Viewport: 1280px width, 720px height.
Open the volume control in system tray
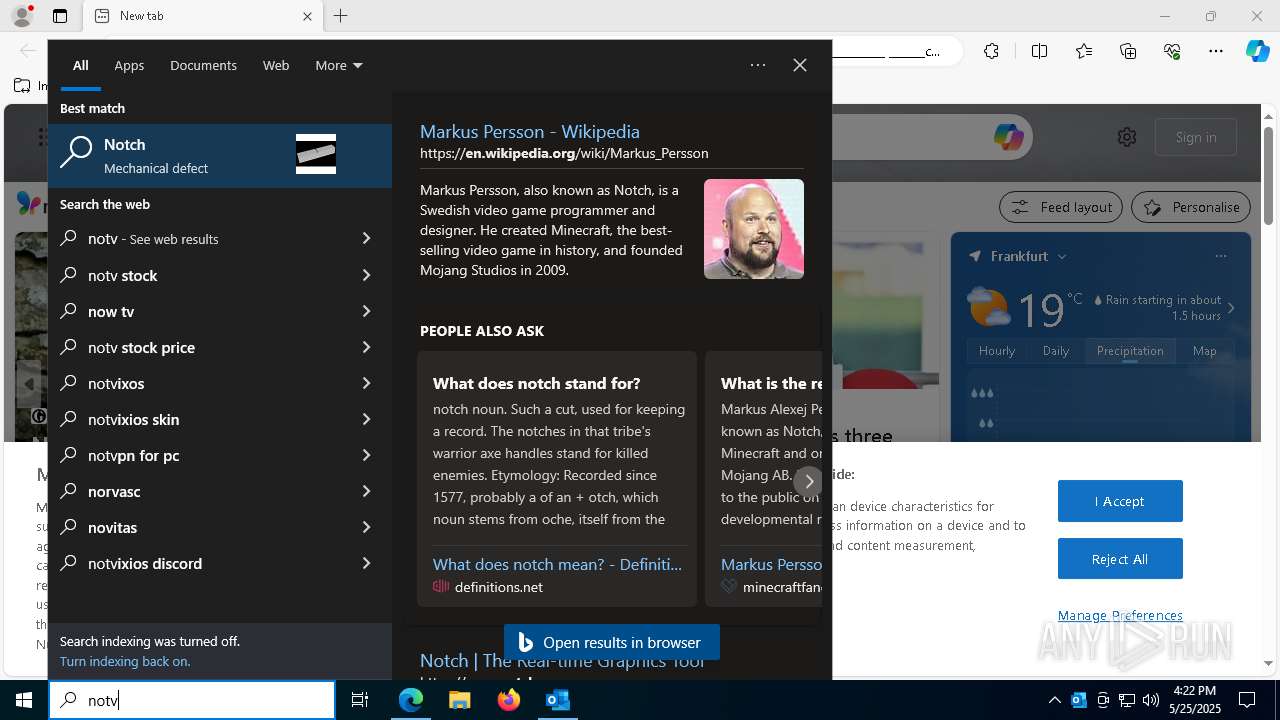pyautogui.click(x=1150, y=700)
